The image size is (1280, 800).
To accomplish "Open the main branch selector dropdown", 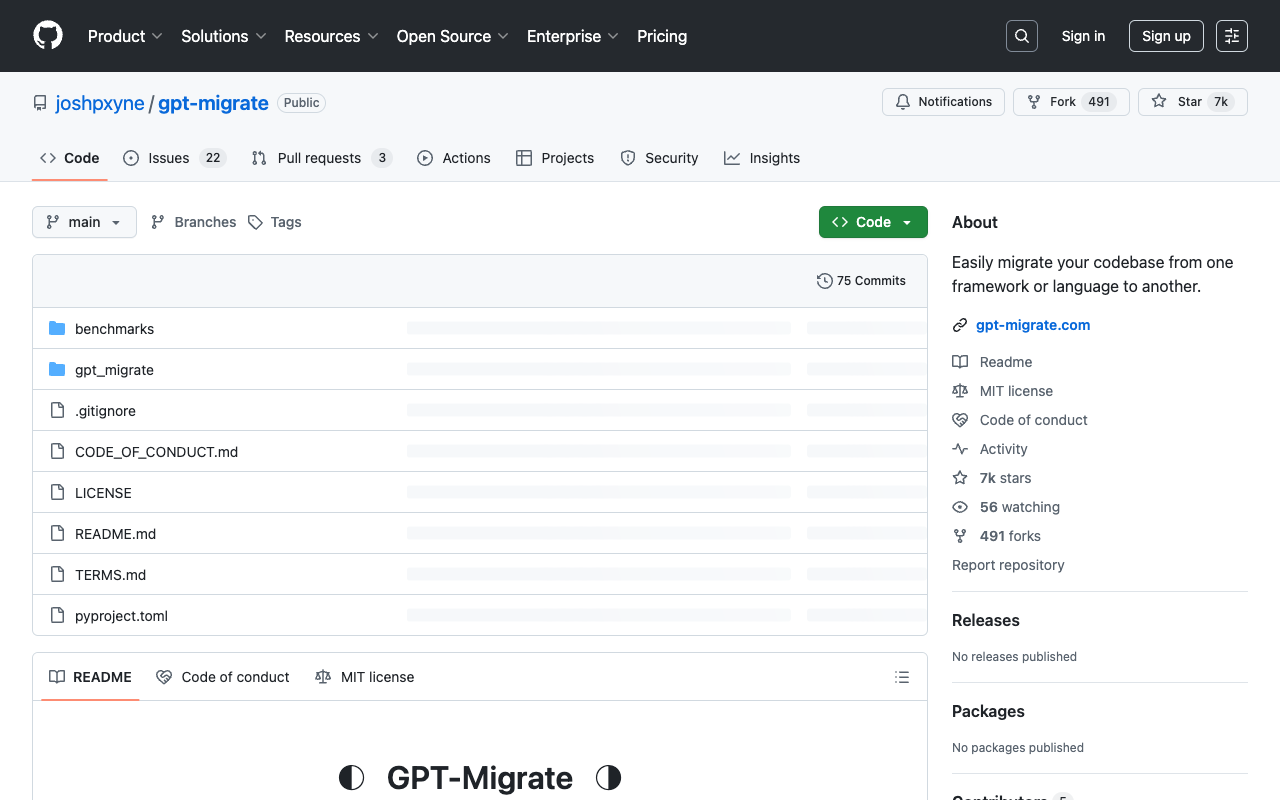I will tap(84, 222).
